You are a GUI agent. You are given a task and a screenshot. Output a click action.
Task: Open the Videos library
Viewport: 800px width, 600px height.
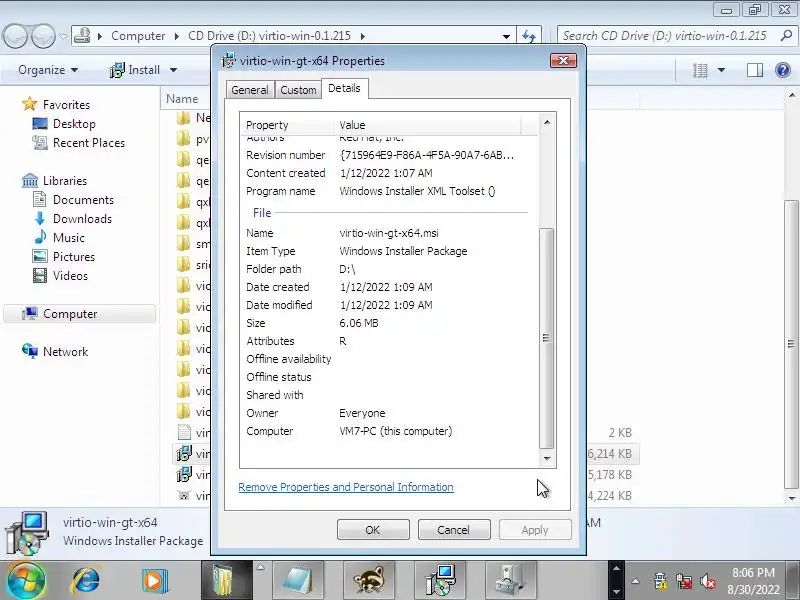(x=70, y=276)
